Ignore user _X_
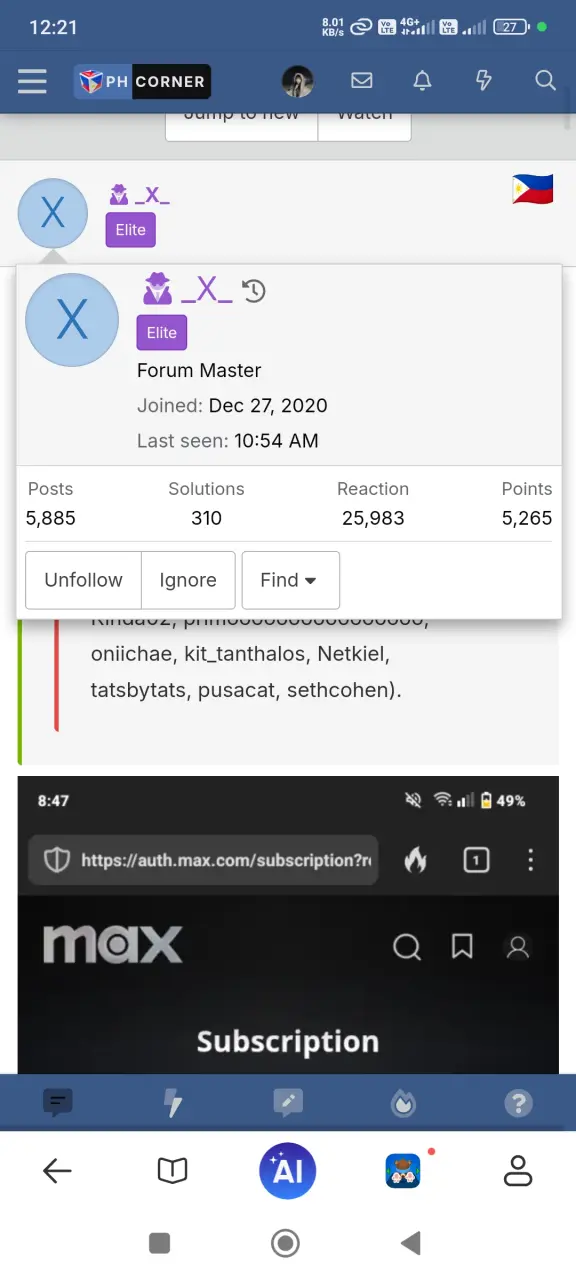 188,580
